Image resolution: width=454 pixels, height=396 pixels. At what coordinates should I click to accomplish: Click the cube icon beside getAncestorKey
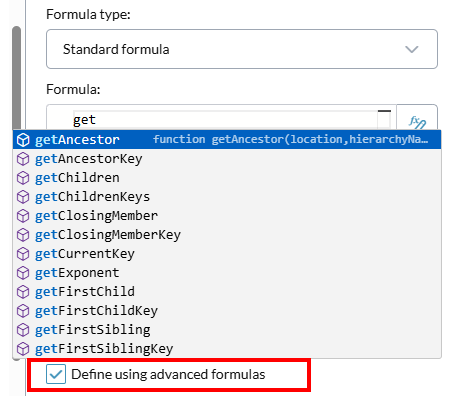[x=23, y=159]
